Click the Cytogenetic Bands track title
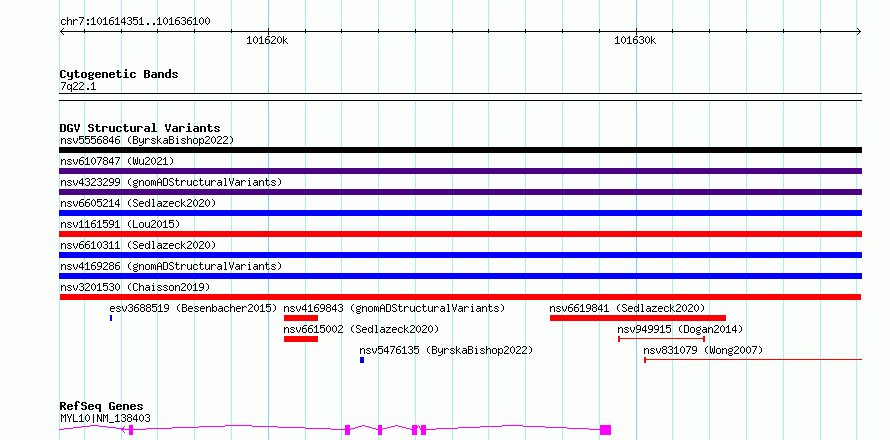This screenshot has height=440, width=890. pos(119,74)
